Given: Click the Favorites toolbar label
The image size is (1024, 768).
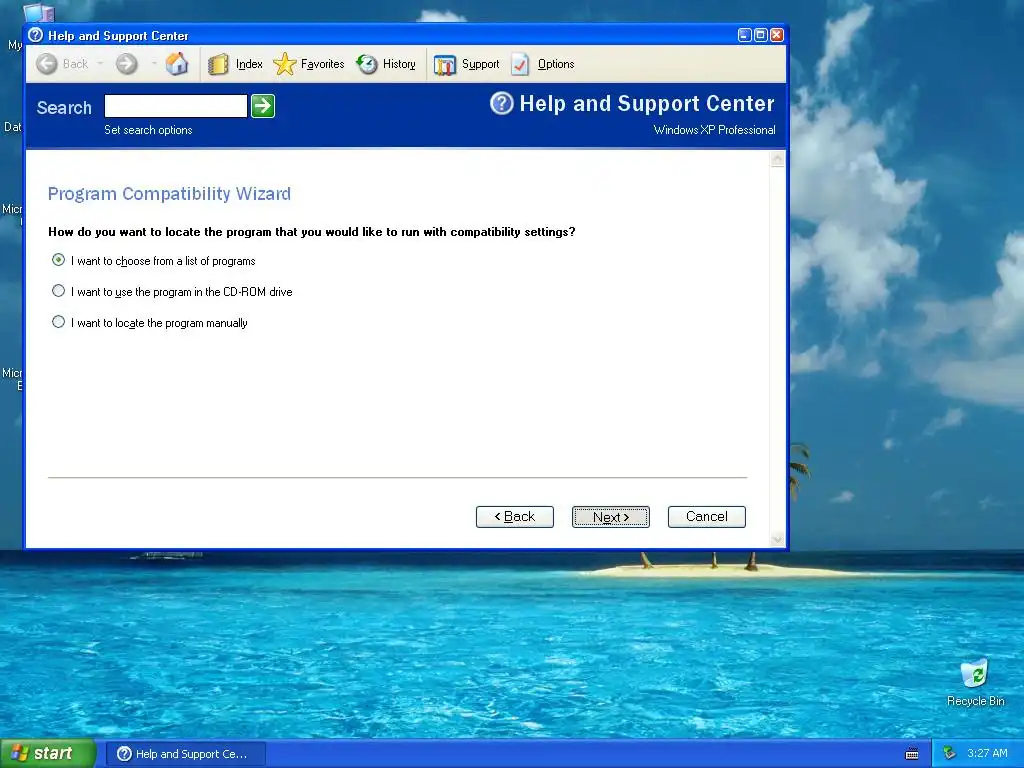Looking at the screenshot, I should pos(322,64).
